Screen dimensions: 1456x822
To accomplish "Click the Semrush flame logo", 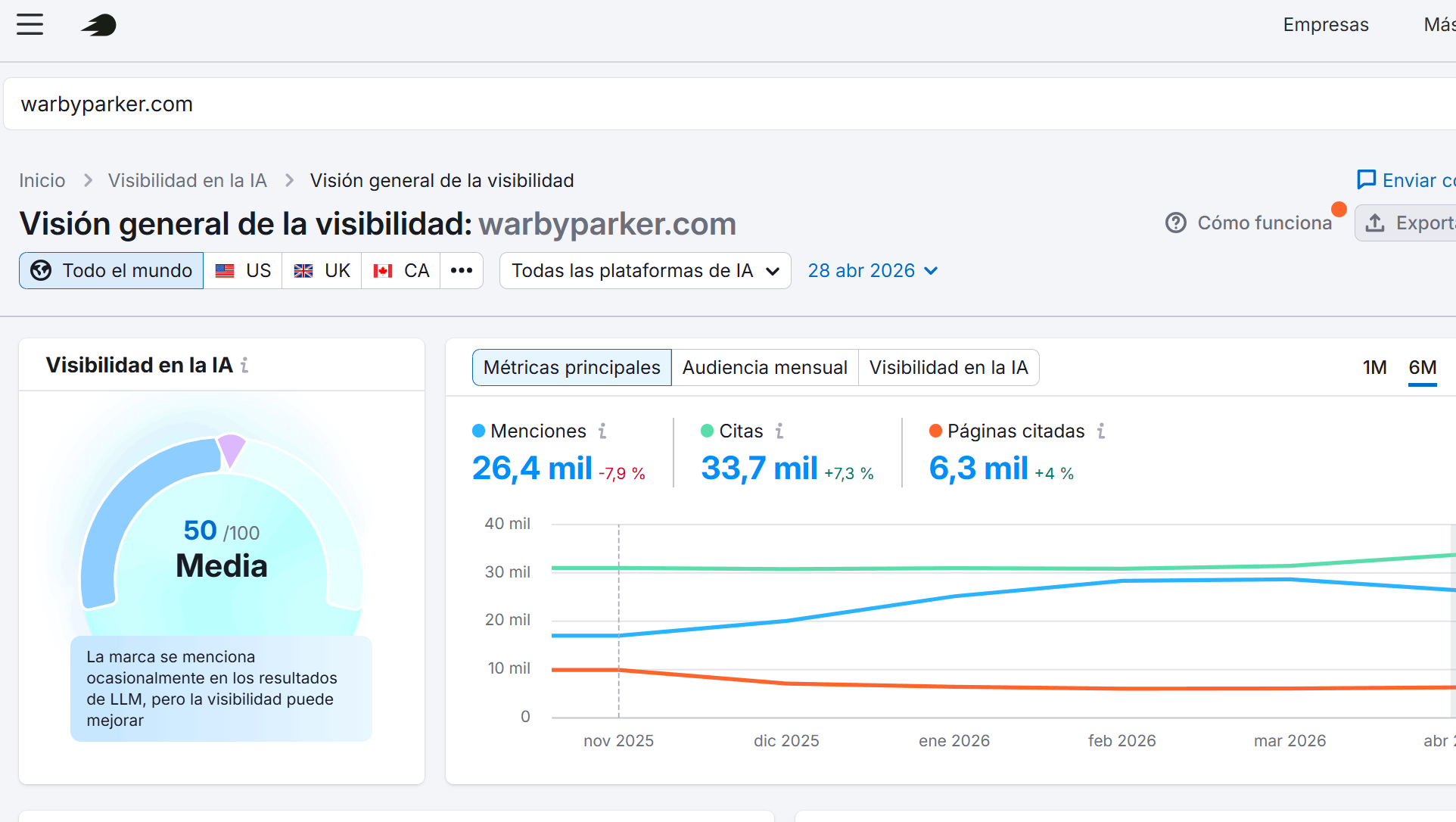I will 98,26.
